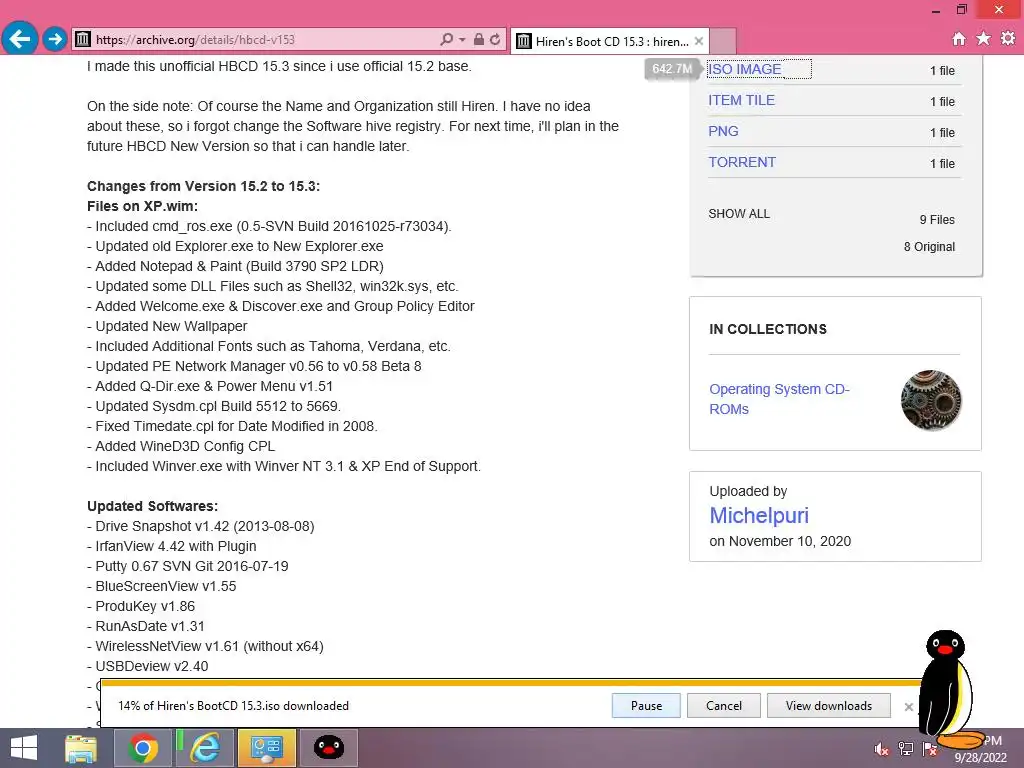Open the Action Center flag icon
This screenshot has width=1024, height=768.
929,749
